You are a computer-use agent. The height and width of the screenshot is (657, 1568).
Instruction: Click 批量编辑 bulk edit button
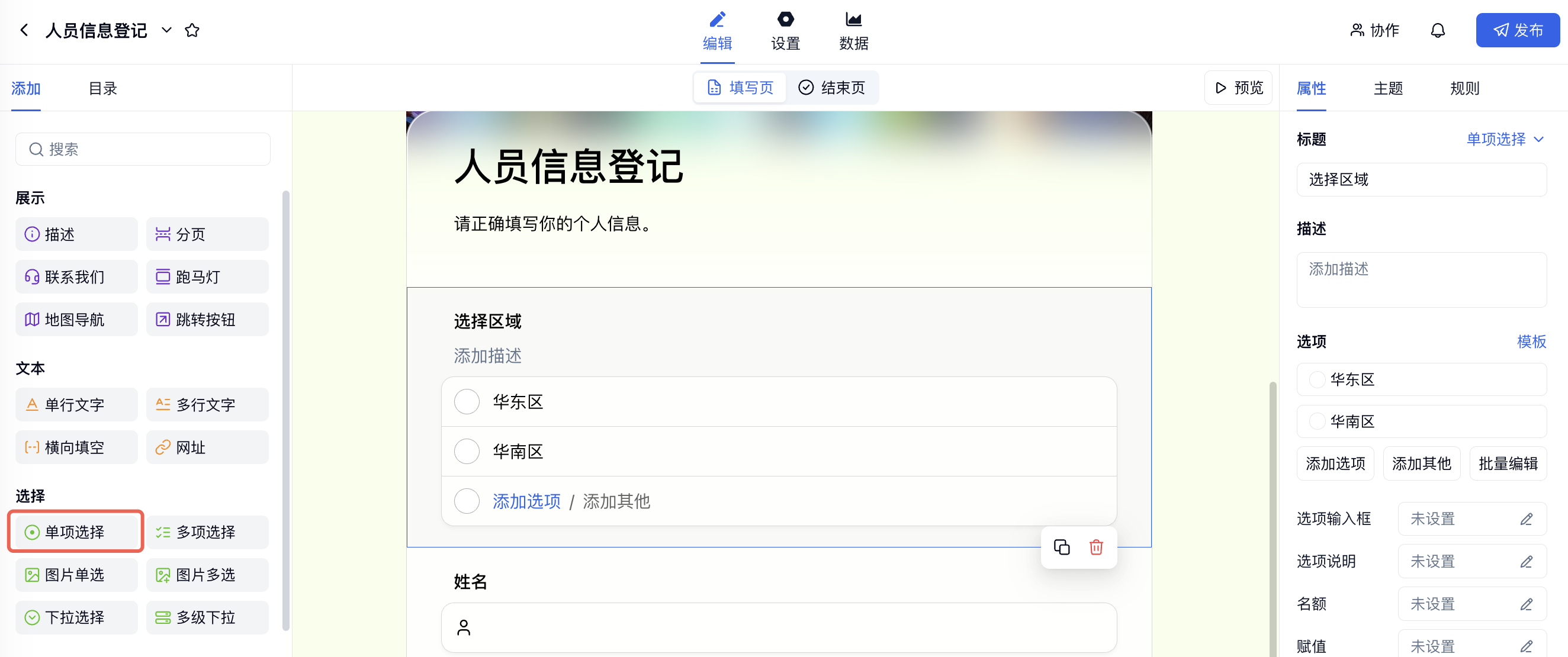coord(1508,463)
